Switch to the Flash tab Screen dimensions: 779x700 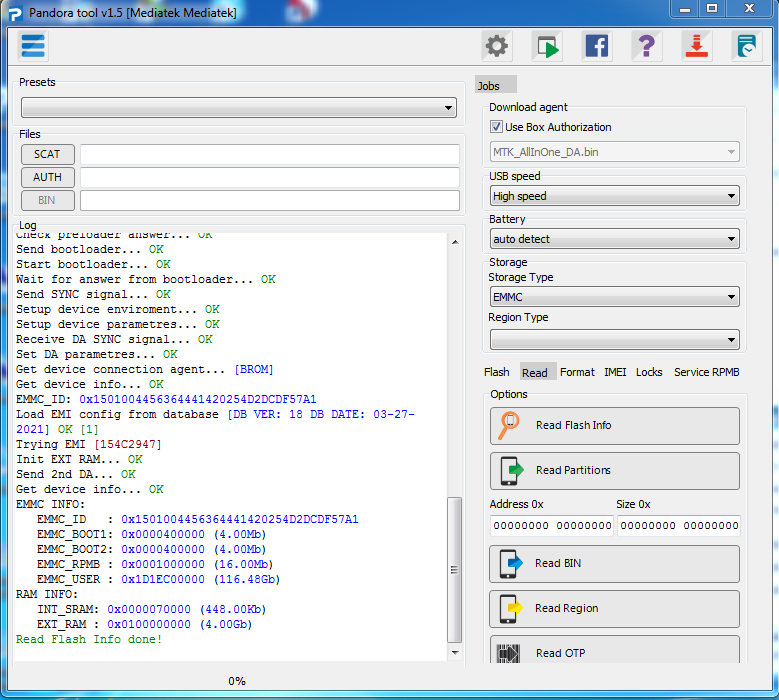coord(496,372)
